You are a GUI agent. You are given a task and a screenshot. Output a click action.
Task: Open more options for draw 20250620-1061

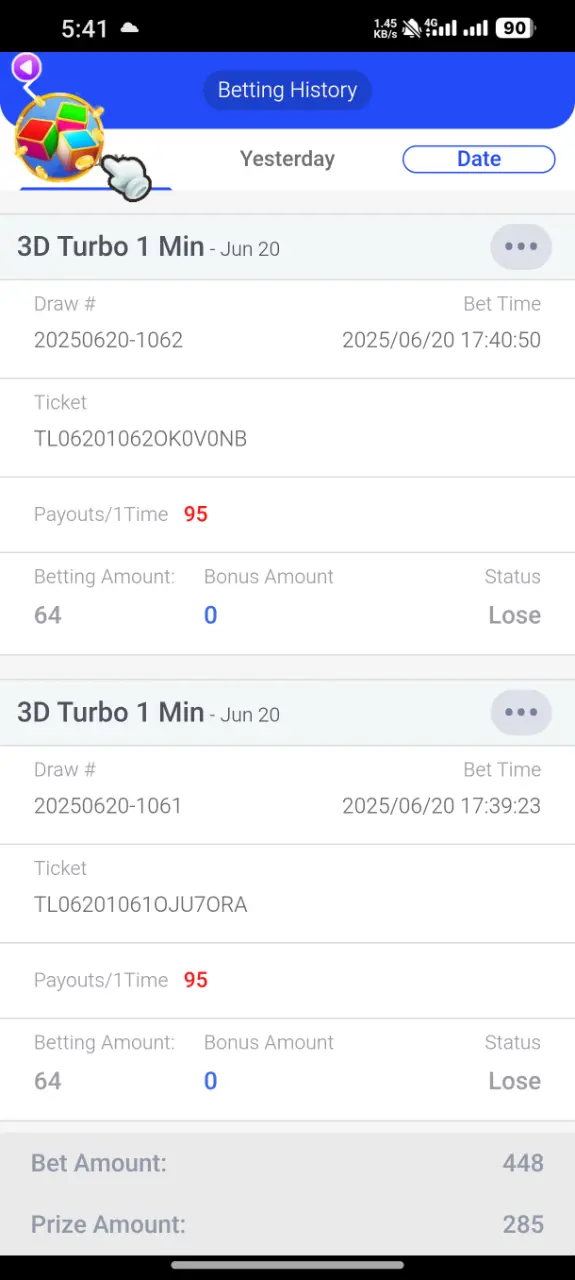click(521, 713)
